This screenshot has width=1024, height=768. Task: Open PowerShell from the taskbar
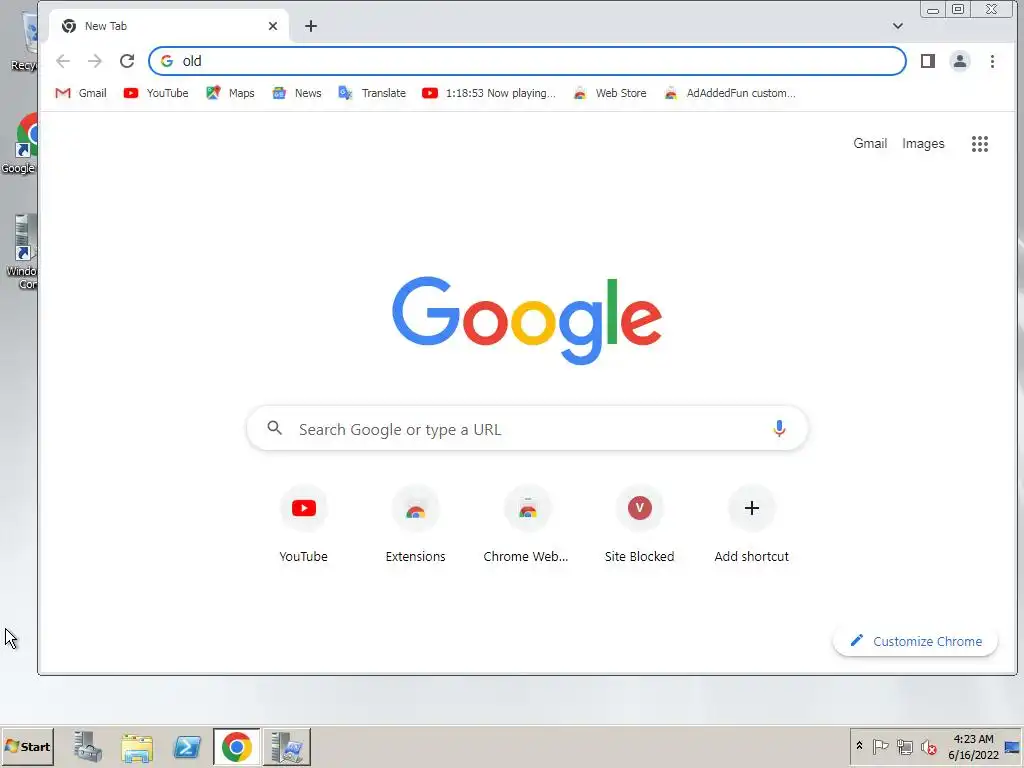[x=187, y=747]
